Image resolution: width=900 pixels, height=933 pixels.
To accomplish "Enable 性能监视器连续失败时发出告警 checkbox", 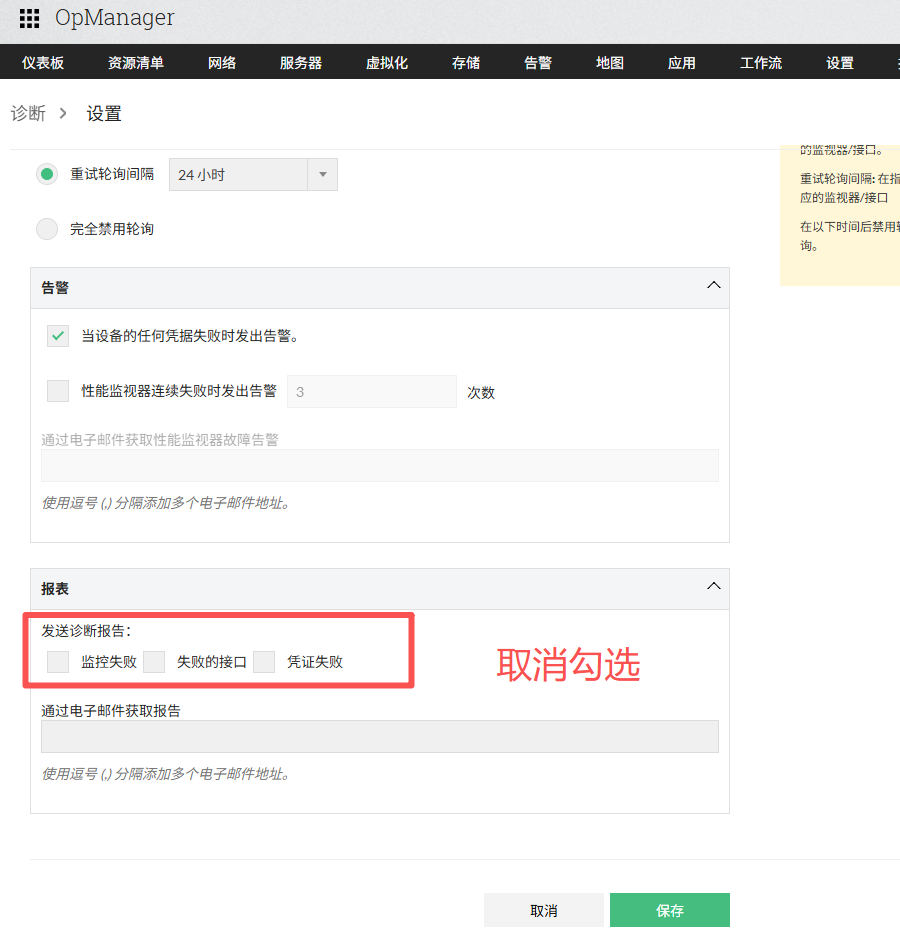I will [58, 391].
